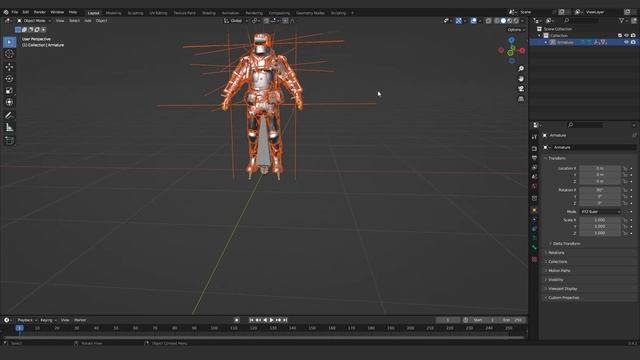Viewport: 640px width, 360px height.
Task: Play the animation forward
Action: click(x=272, y=320)
